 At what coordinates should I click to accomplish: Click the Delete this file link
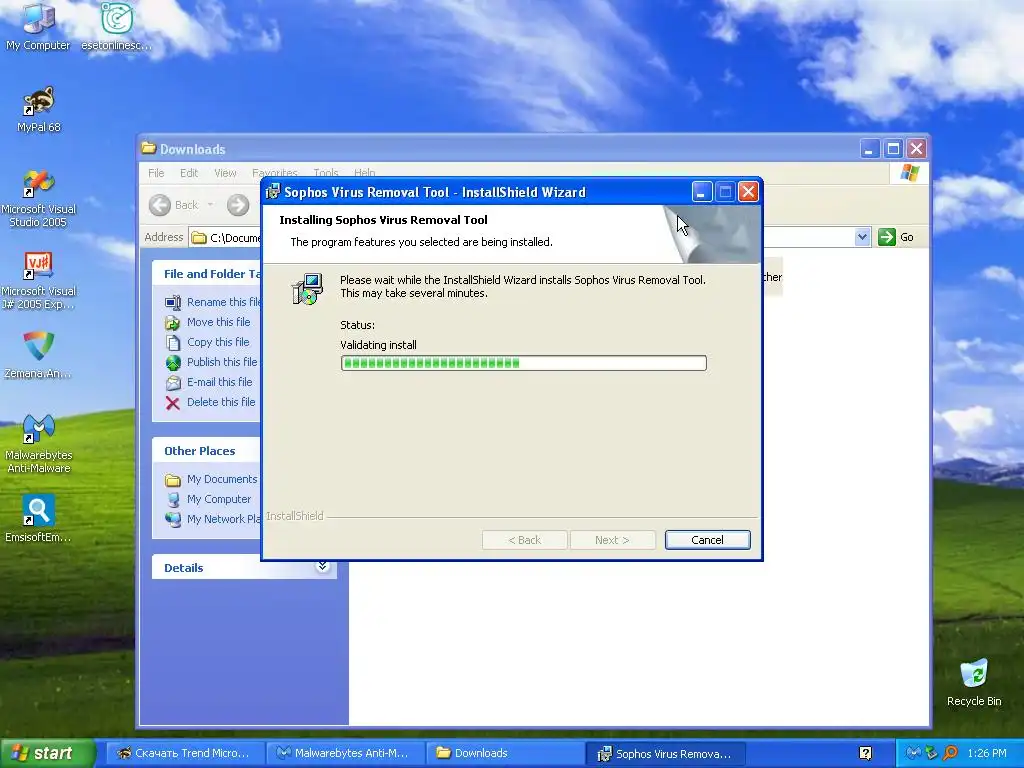[221, 402]
